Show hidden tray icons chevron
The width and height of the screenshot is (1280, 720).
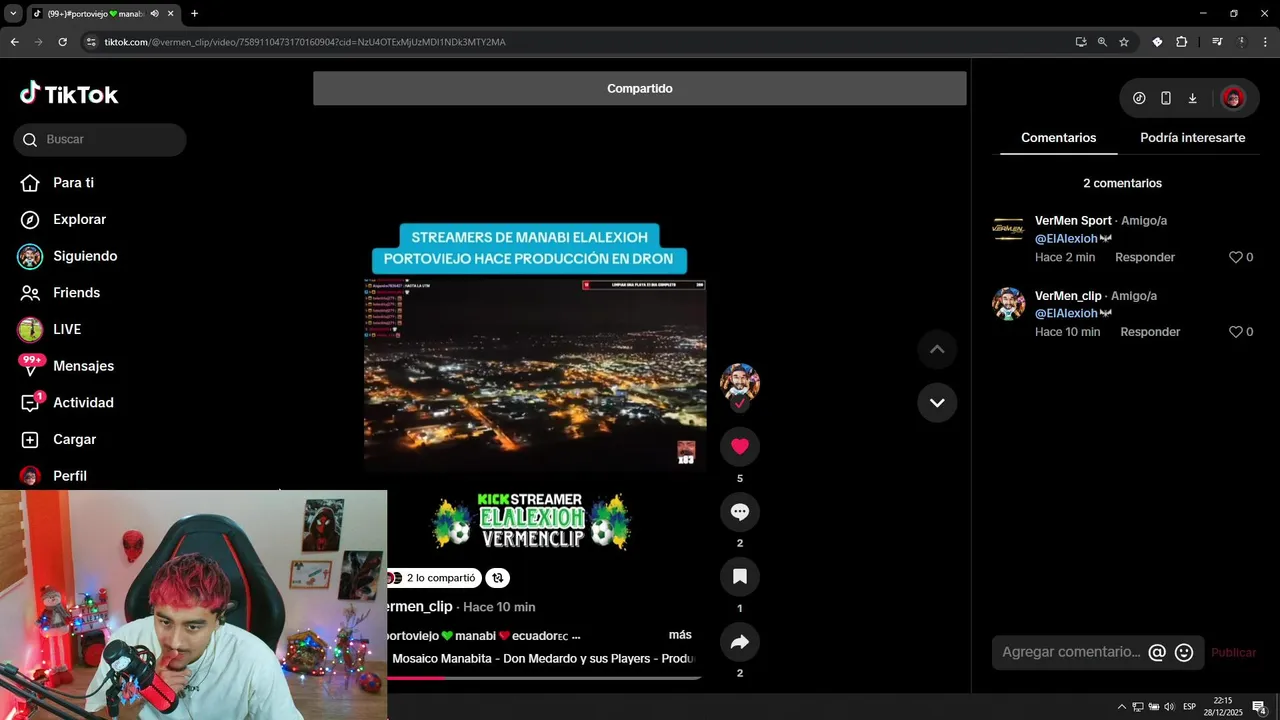tap(1121, 707)
